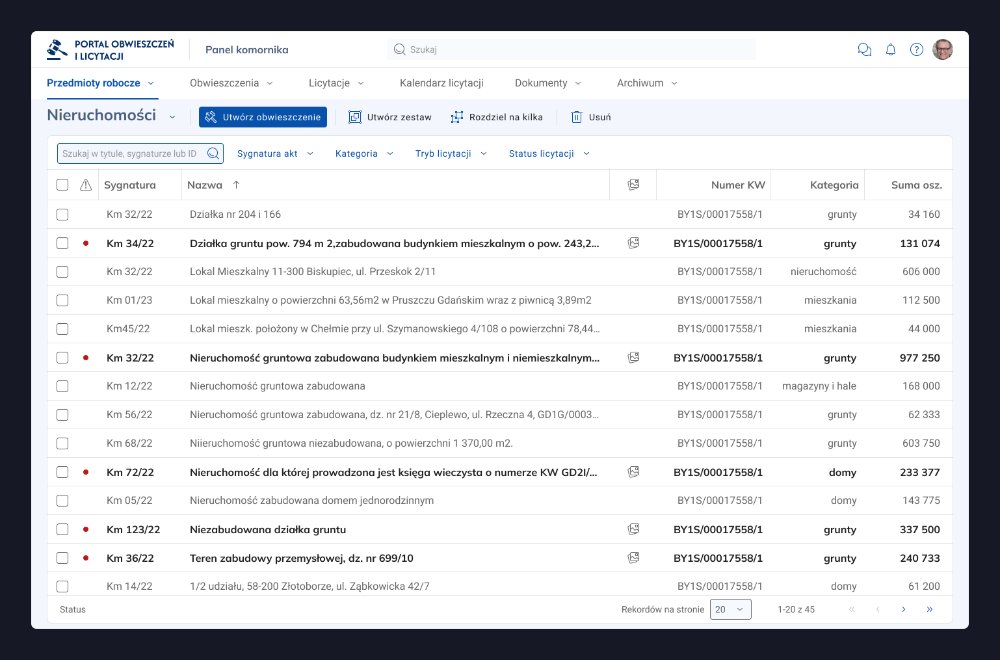The width and height of the screenshot is (1000, 660).
Task: Click the Status label in the footer
Action: click(x=72, y=610)
